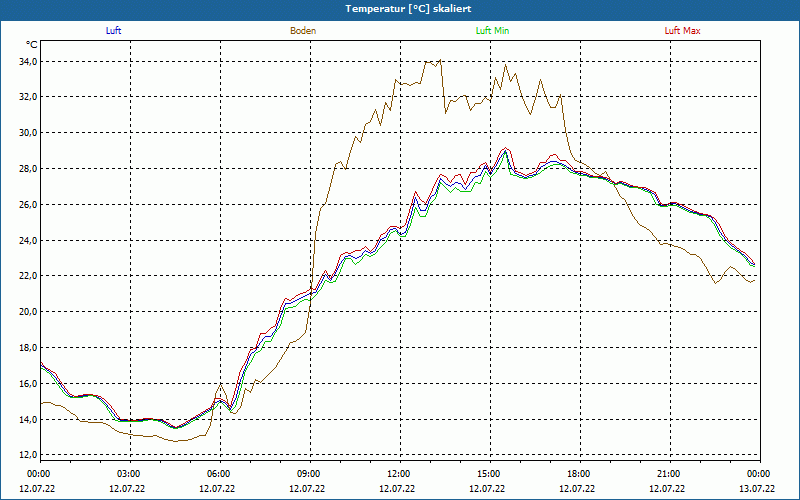Image resolution: width=800 pixels, height=500 pixels.
Task: Click the 16,0 y-axis value
Action: click(28, 384)
